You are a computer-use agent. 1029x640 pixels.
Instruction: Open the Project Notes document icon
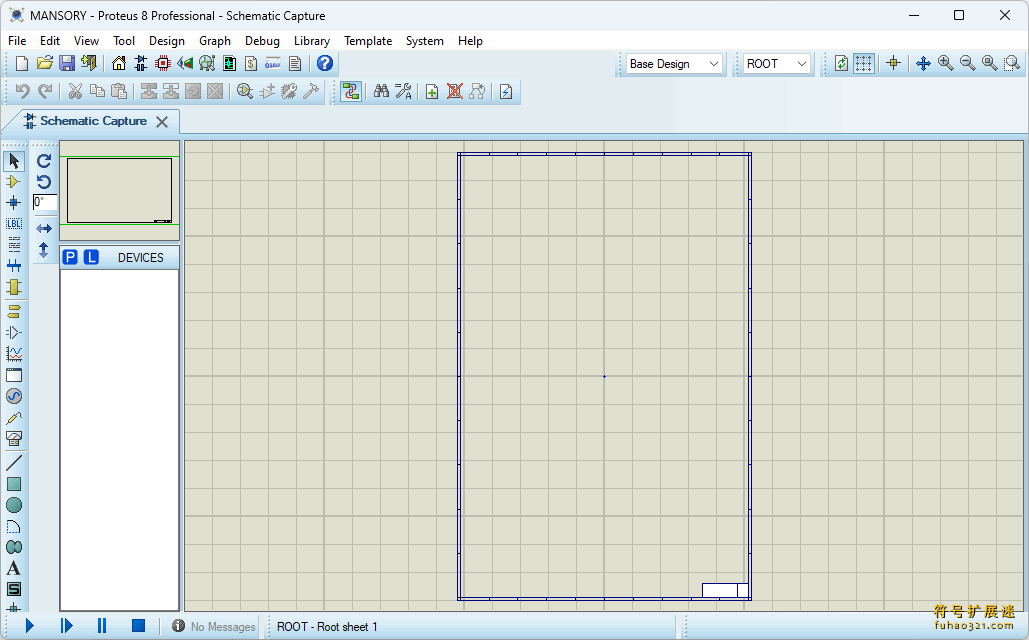point(295,64)
